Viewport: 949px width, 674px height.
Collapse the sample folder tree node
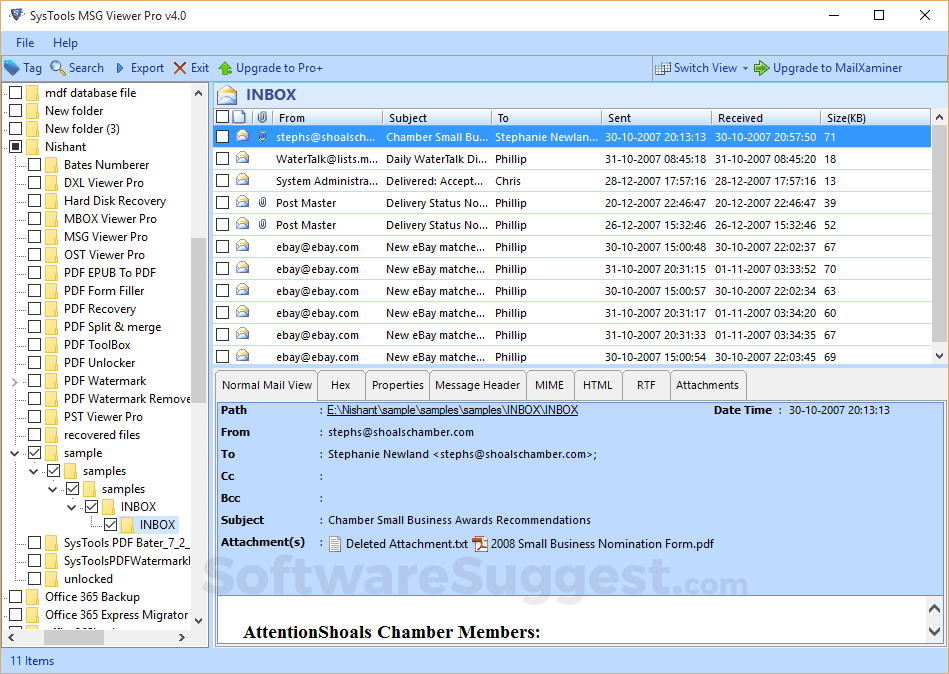14,453
